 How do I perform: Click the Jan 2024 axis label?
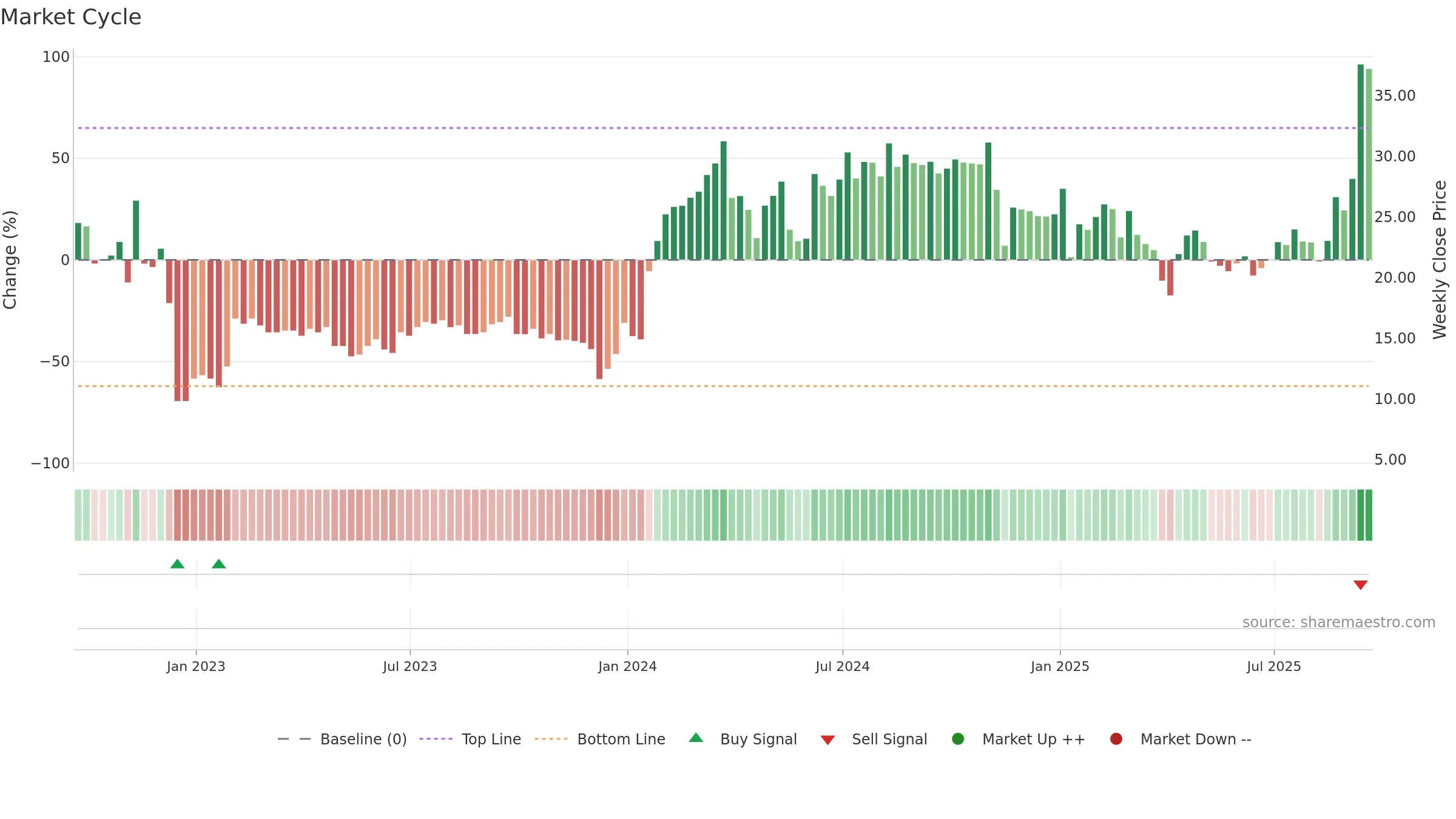[627, 667]
